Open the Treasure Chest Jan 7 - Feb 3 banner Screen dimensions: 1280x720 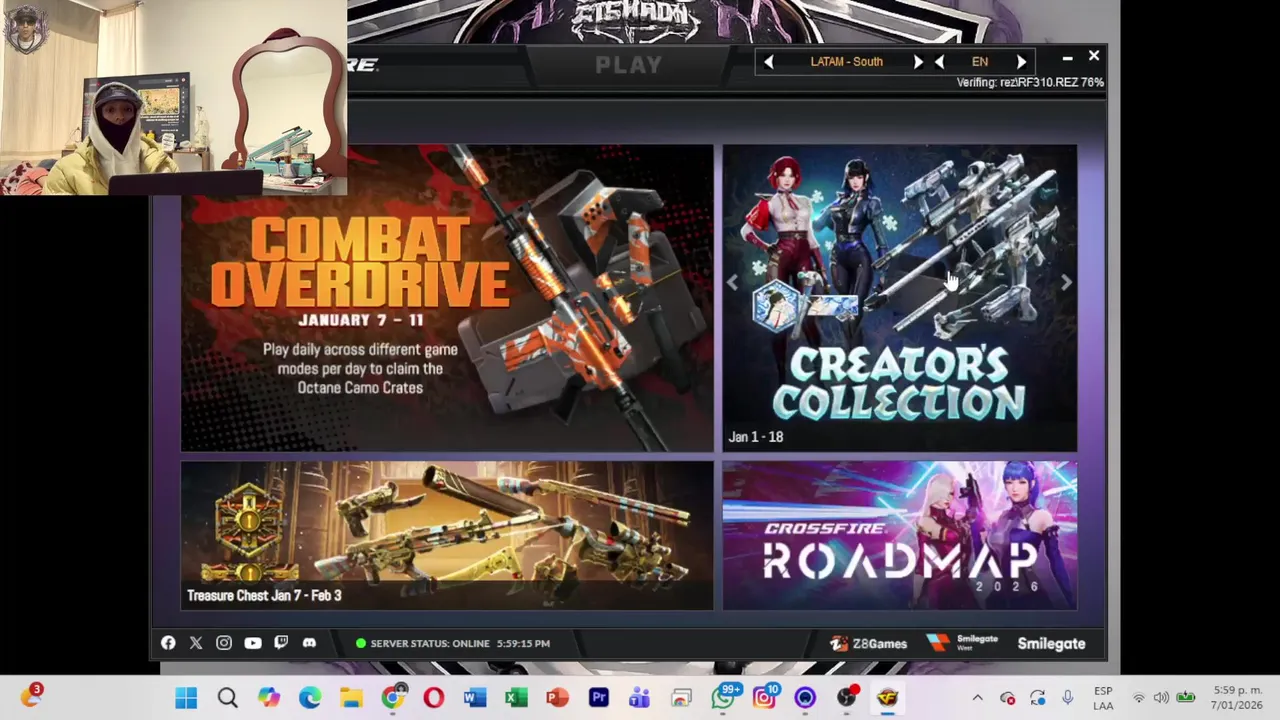[x=447, y=535]
